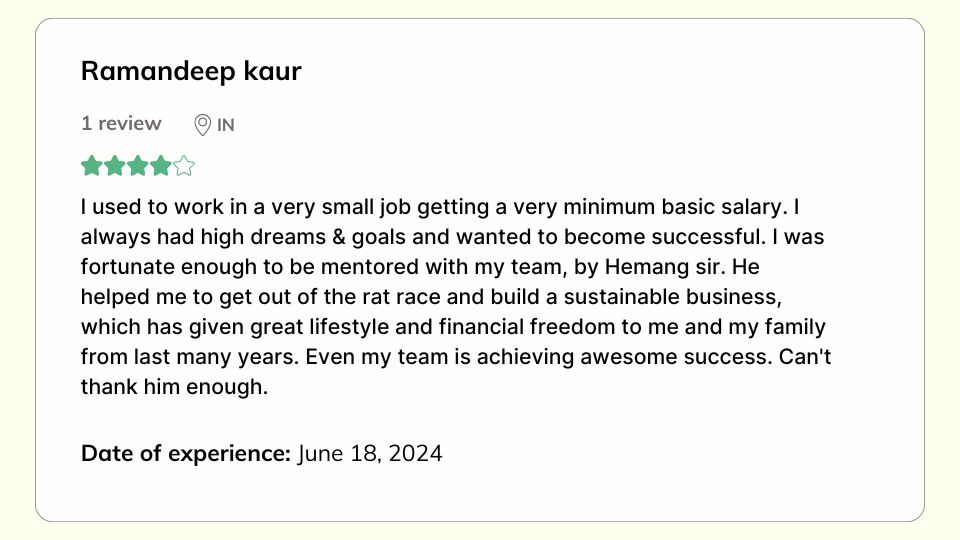The width and height of the screenshot is (960, 540).
Task: Select the fourth green rating star
Action: click(161, 166)
